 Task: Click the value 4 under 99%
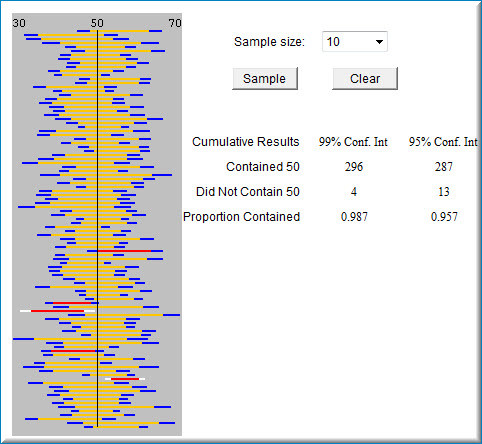tap(354, 192)
